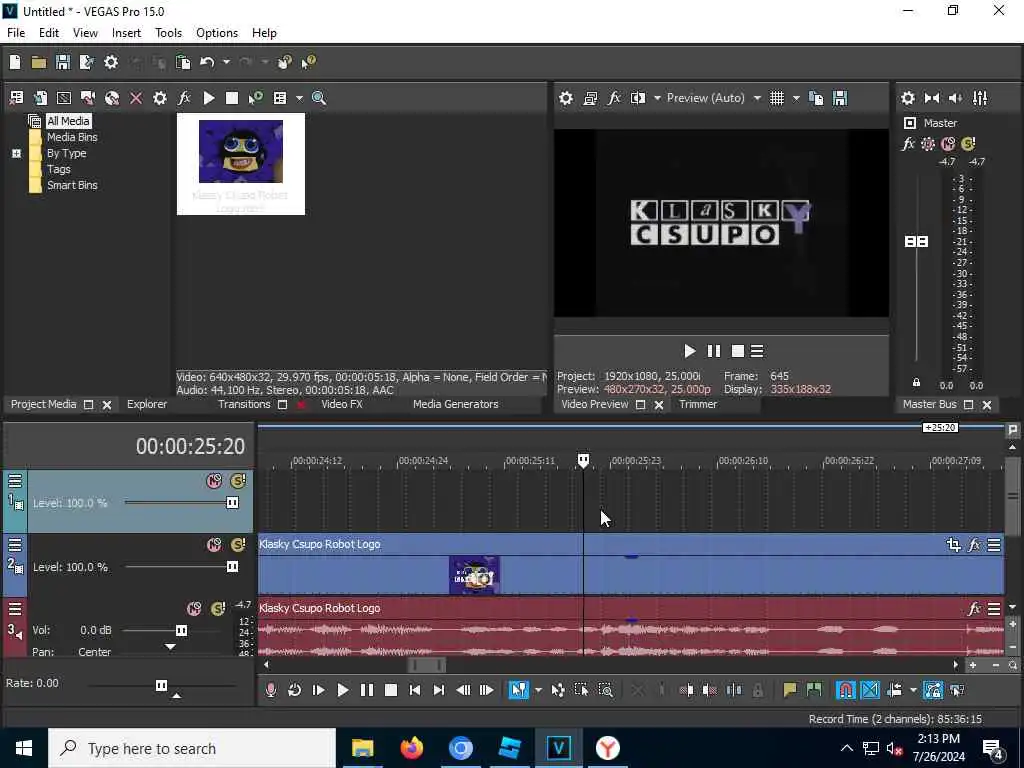This screenshot has width=1024, height=768.
Task: Click the Search media magnifier icon
Action: (319, 98)
